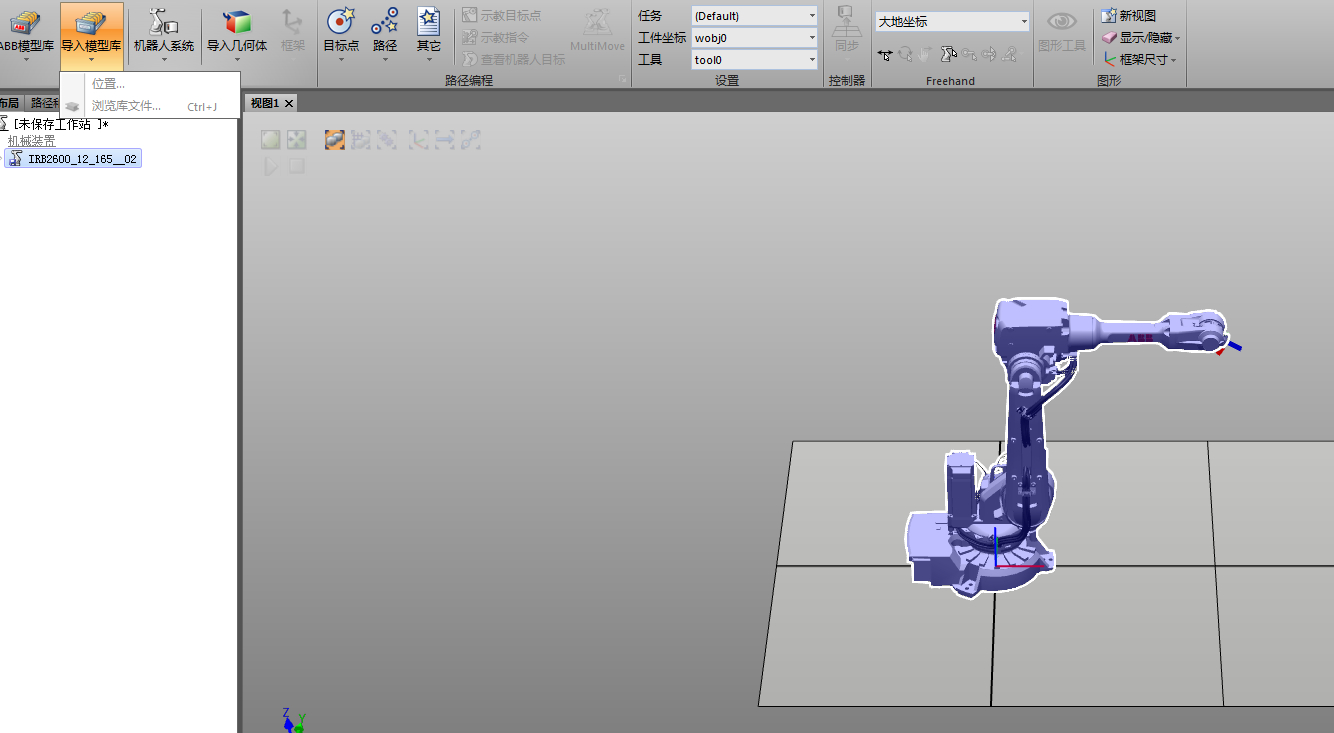The image size is (1334, 733).
Task: Choose 浏览库文件... from the open menu
Action: pos(126,106)
